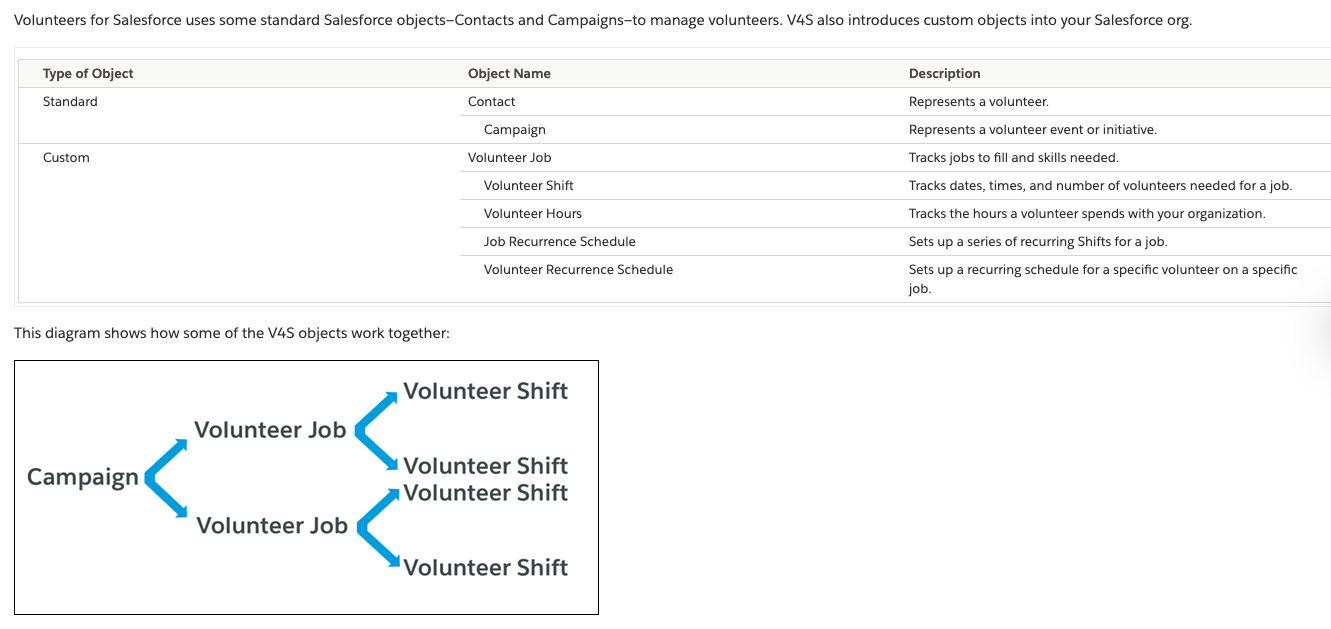This screenshot has width=1331, height=629.
Task: Click the Description column header
Action: pos(944,73)
